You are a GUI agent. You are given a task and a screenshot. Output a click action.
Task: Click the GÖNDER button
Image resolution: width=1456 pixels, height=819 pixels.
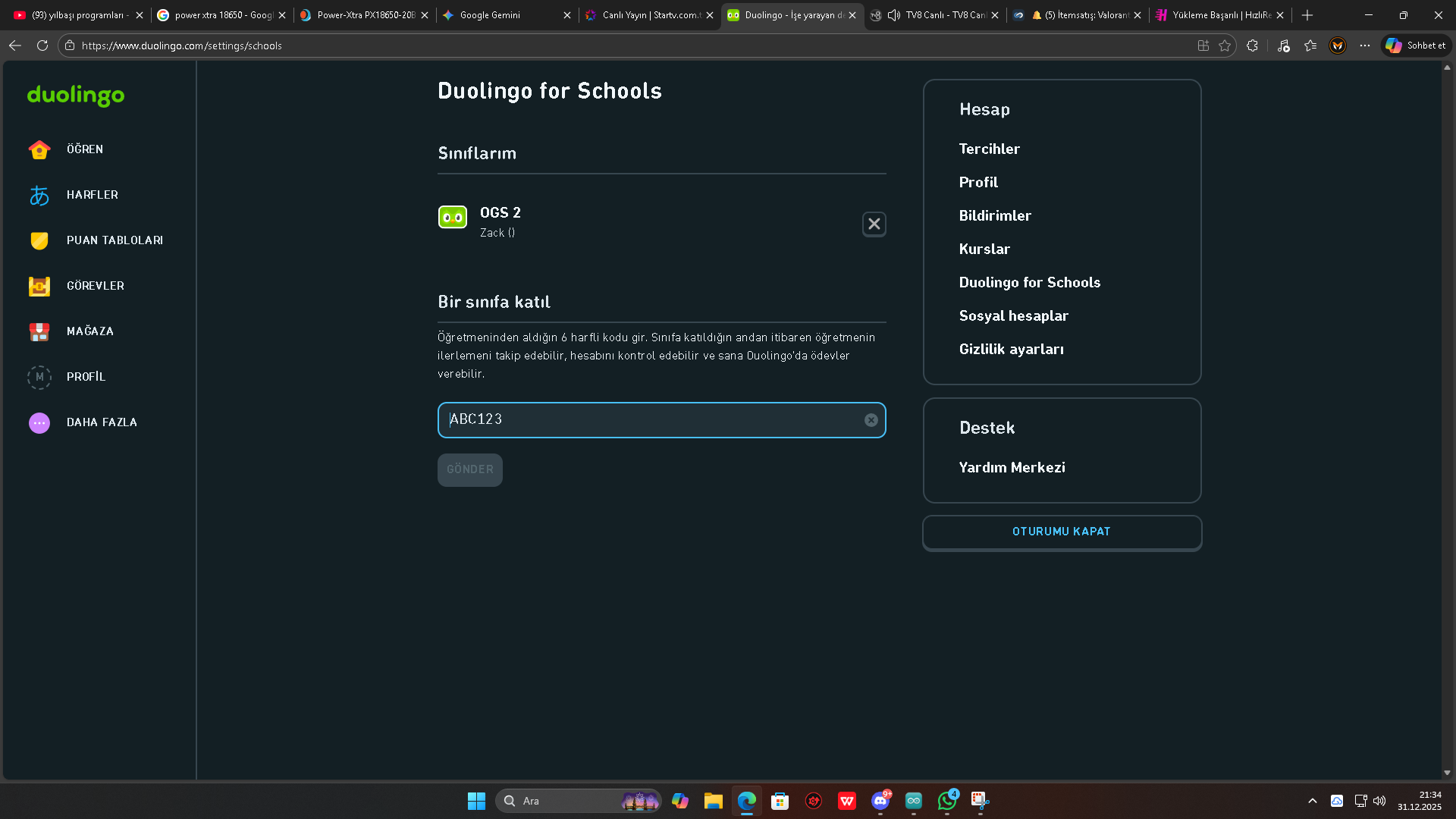pos(470,469)
